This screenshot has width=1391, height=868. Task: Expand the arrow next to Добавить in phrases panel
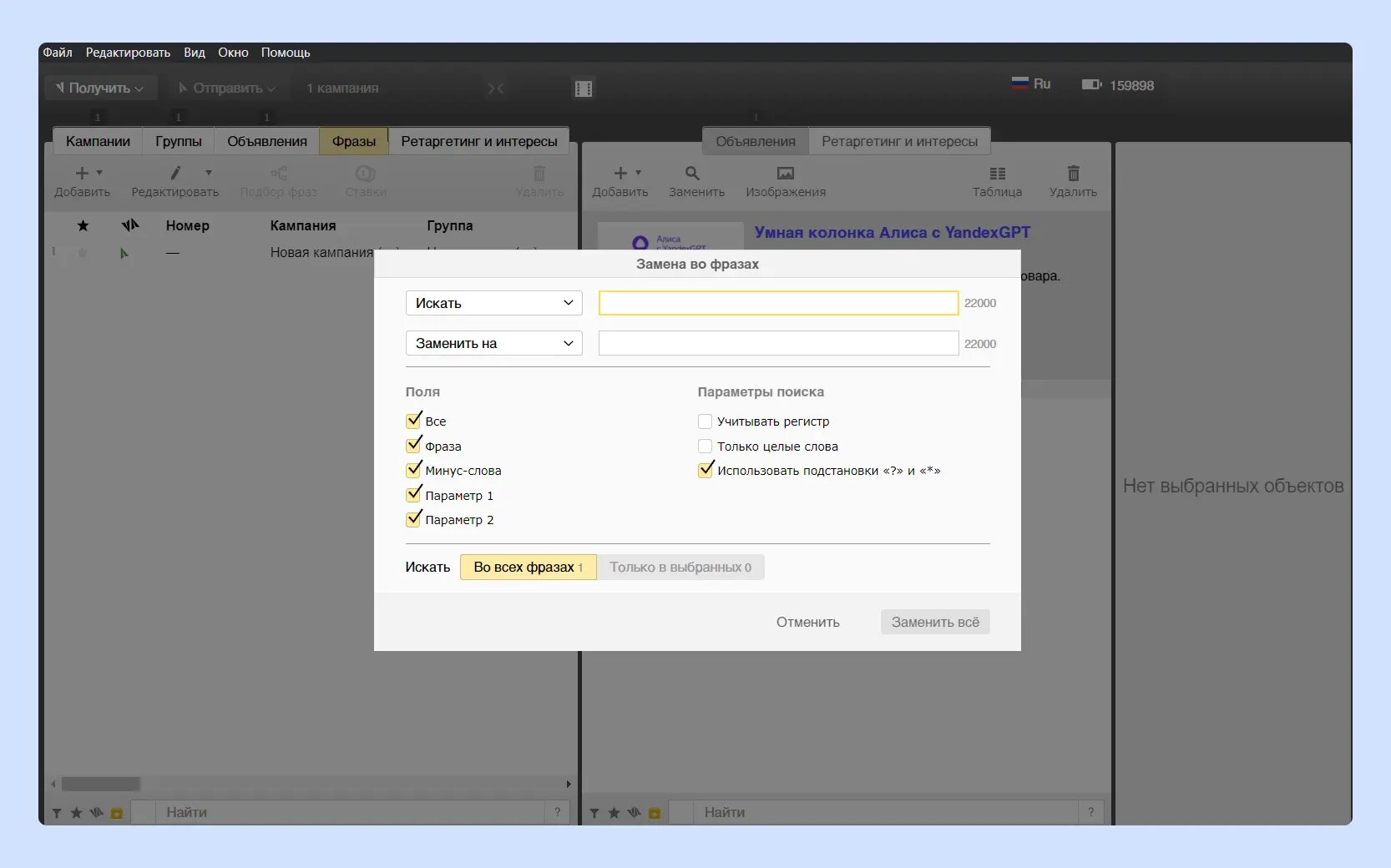[99, 173]
